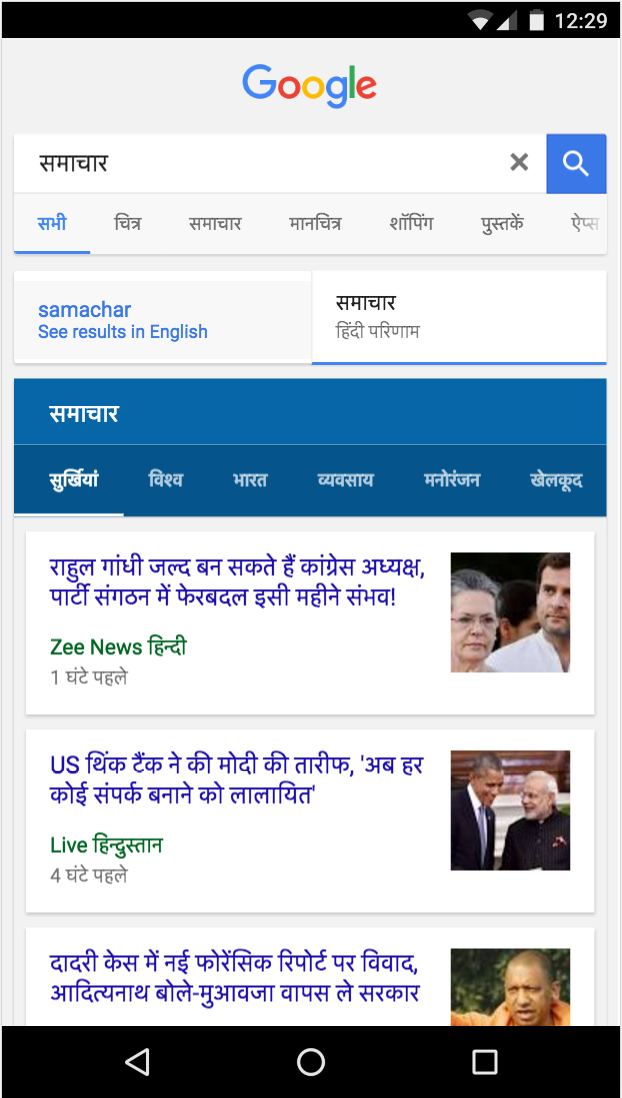
Task: Select the शॉपिंग search tab
Action: click(x=411, y=224)
